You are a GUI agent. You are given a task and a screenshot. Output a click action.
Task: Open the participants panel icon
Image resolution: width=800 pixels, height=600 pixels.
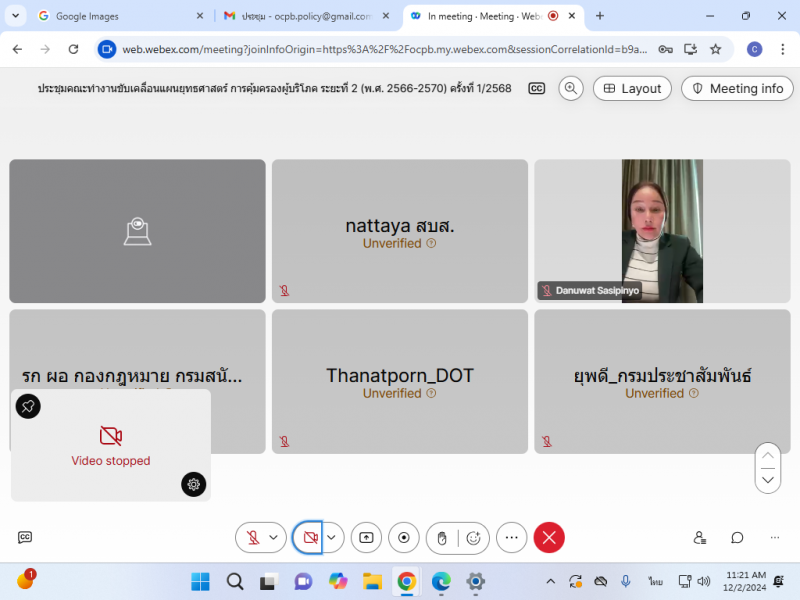coord(700,538)
